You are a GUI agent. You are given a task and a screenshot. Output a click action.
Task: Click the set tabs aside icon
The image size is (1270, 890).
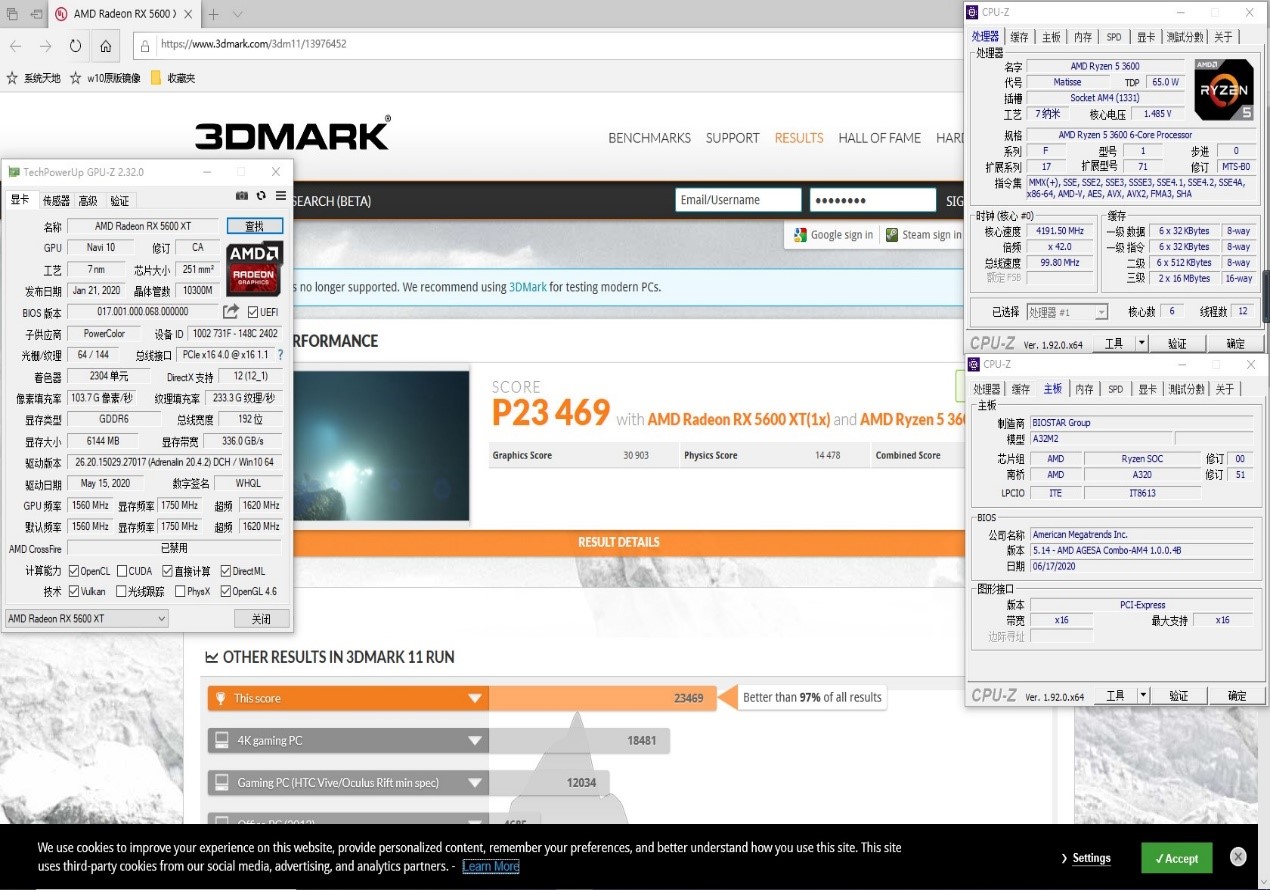[x=37, y=14]
